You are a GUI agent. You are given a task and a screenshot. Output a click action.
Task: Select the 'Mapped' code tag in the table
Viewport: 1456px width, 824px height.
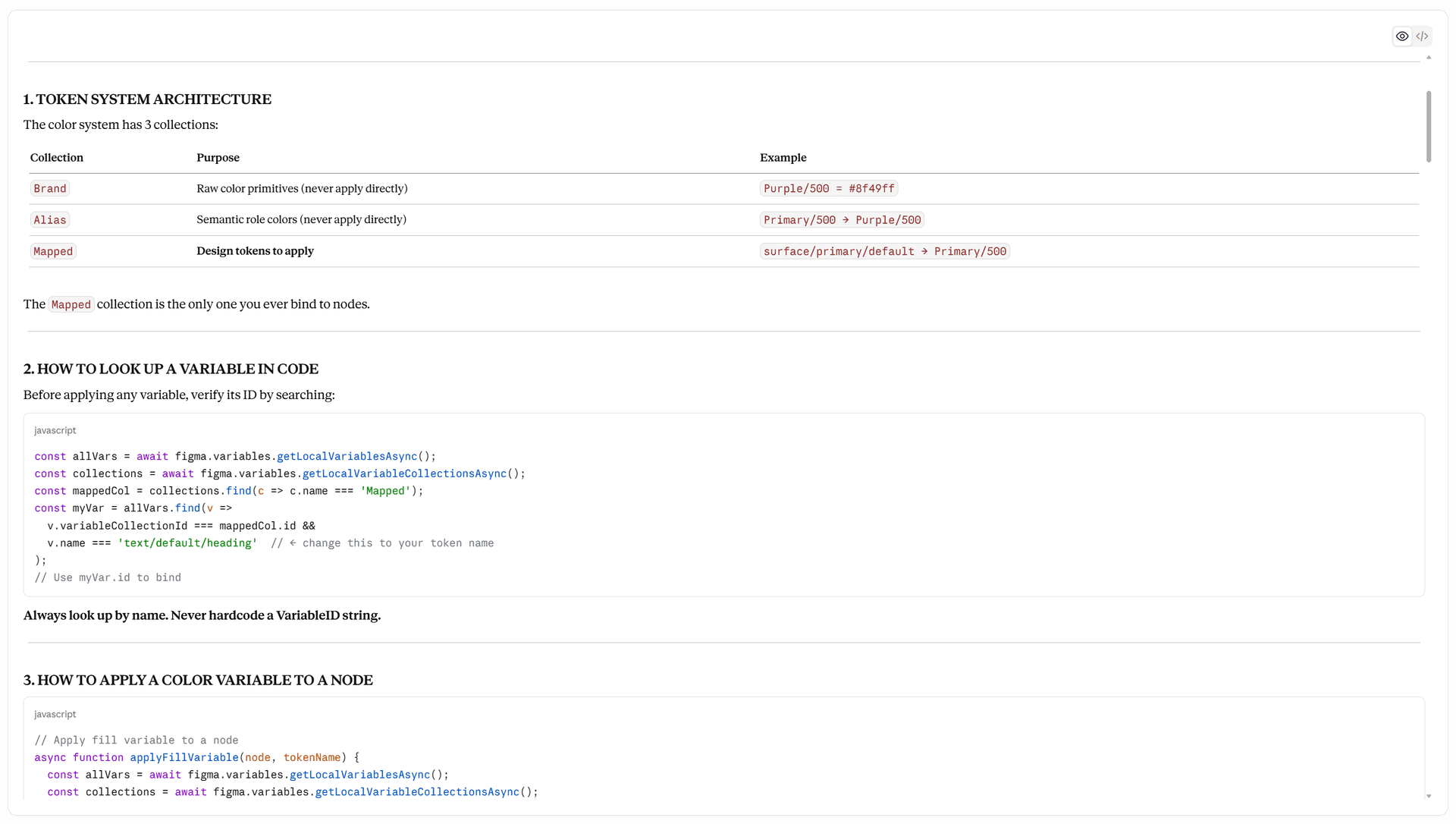[53, 252]
